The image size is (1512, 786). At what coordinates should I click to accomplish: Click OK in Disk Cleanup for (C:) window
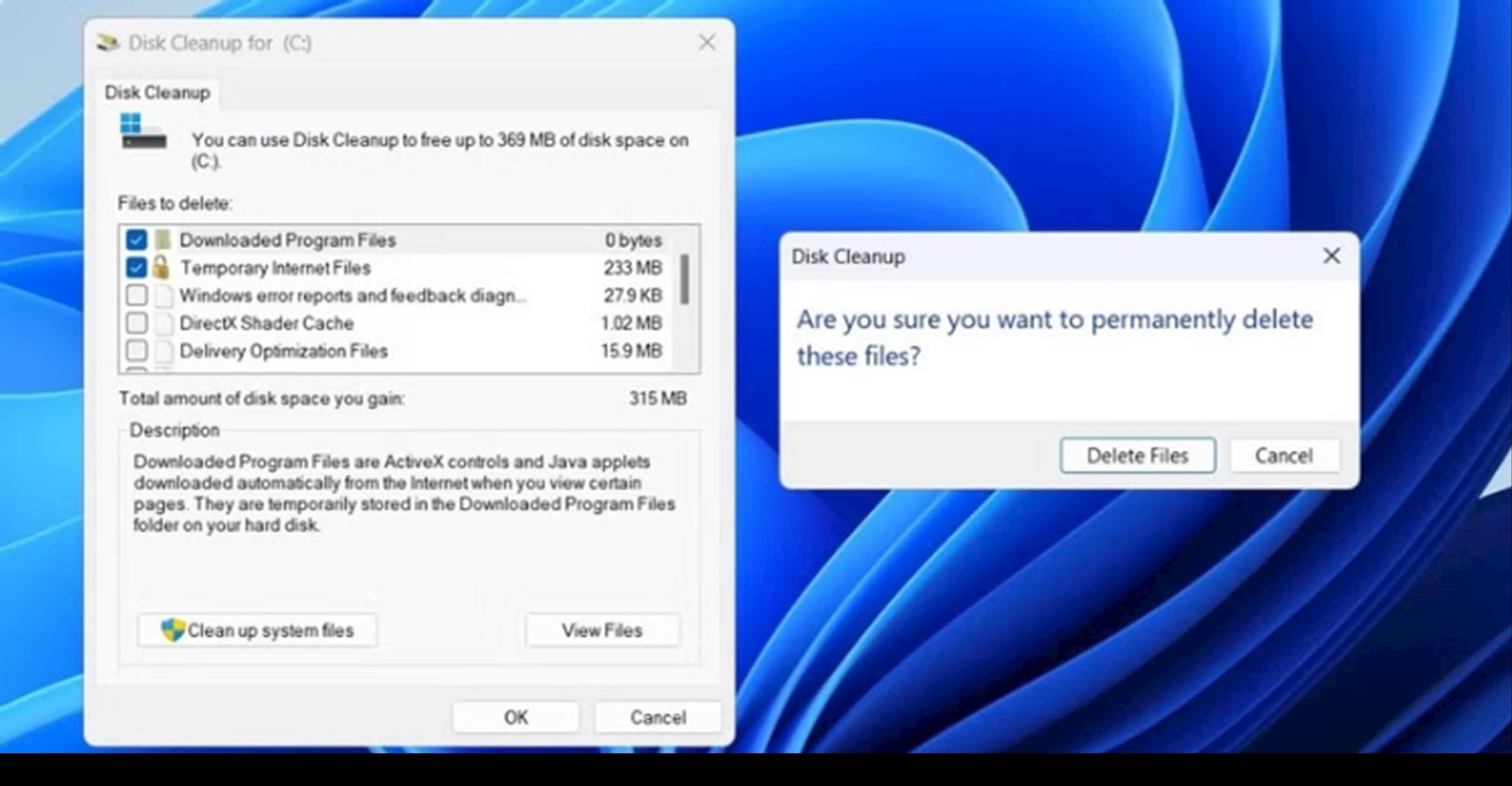(516, 718)
